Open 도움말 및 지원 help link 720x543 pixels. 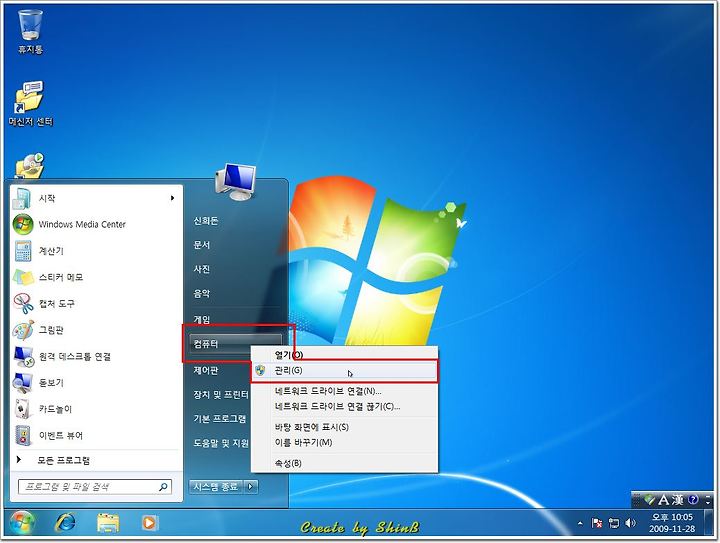(221, 443)
